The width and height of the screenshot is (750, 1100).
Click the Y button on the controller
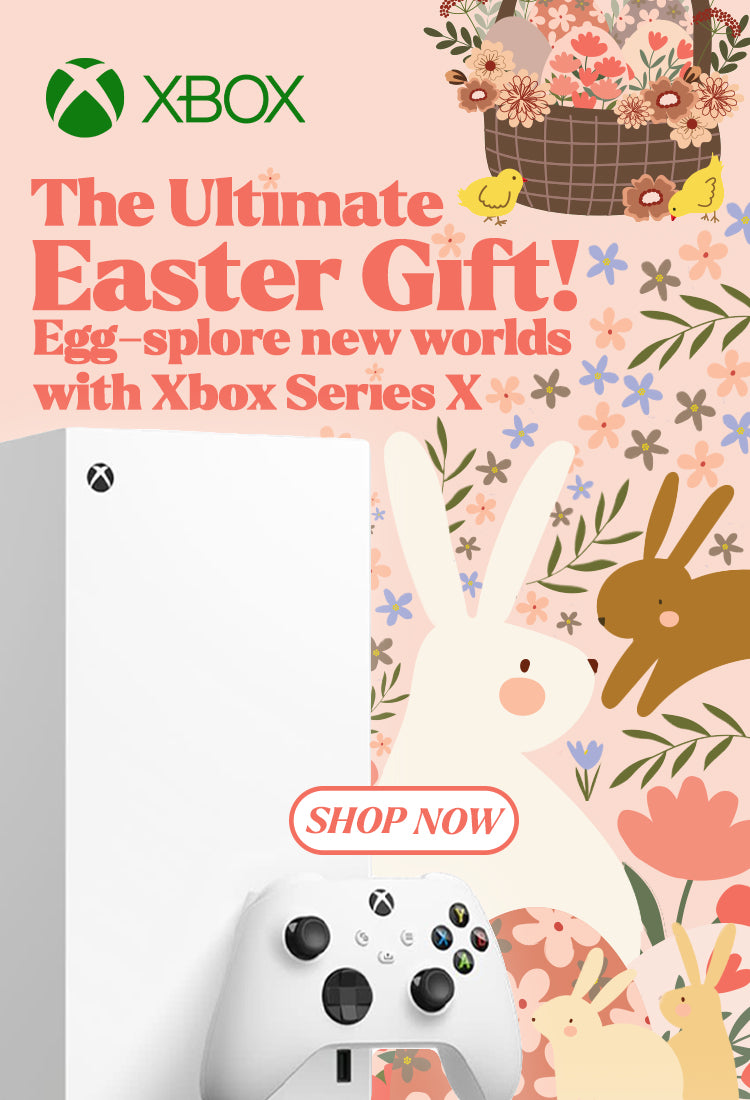point(460,915)
